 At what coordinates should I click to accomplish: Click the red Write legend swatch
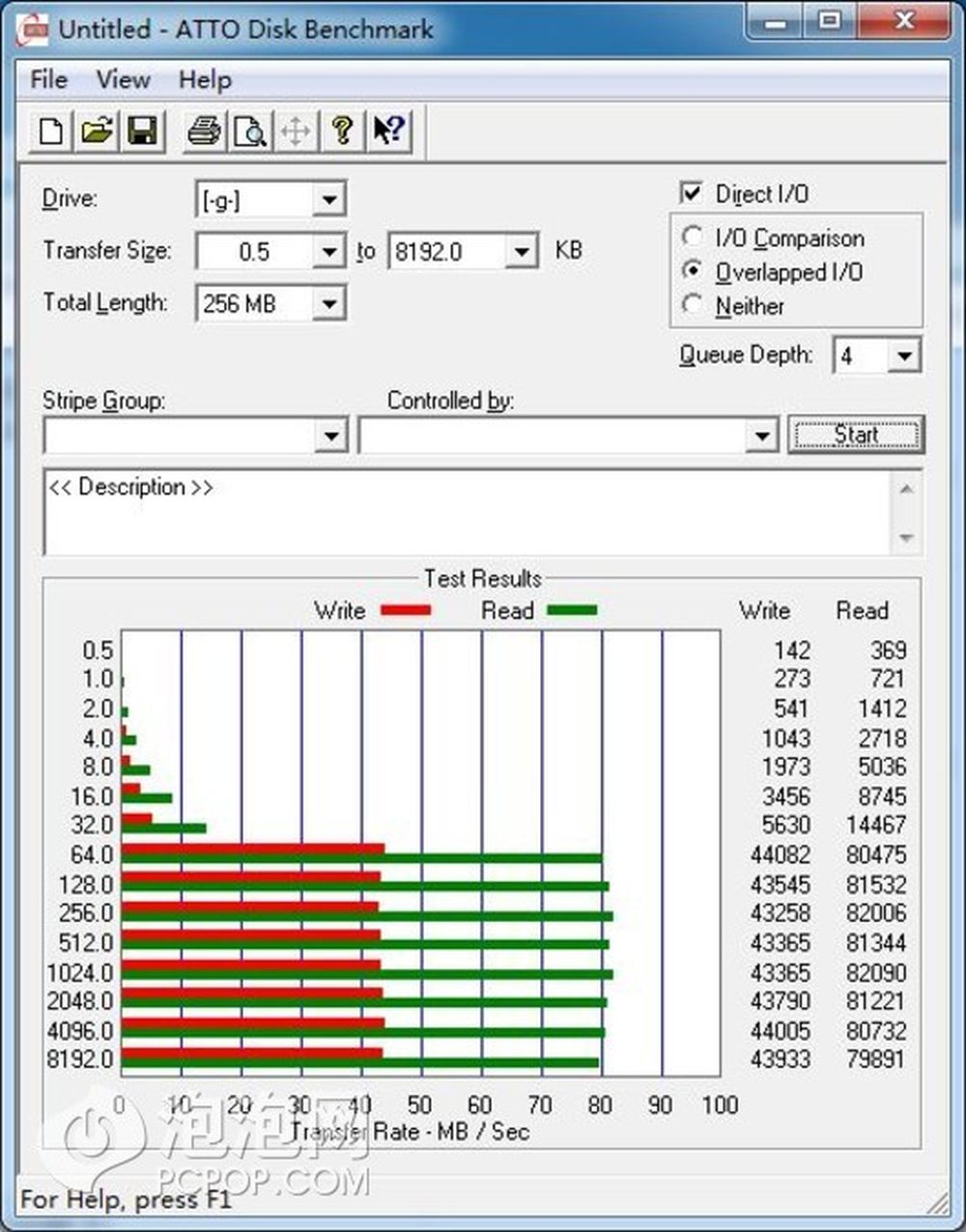pyautogui.click(x=406, y=610)
